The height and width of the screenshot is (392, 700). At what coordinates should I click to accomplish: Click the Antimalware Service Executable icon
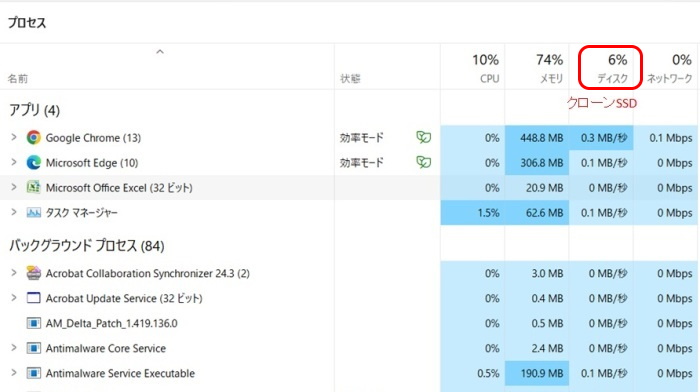(x=33, y=373)
